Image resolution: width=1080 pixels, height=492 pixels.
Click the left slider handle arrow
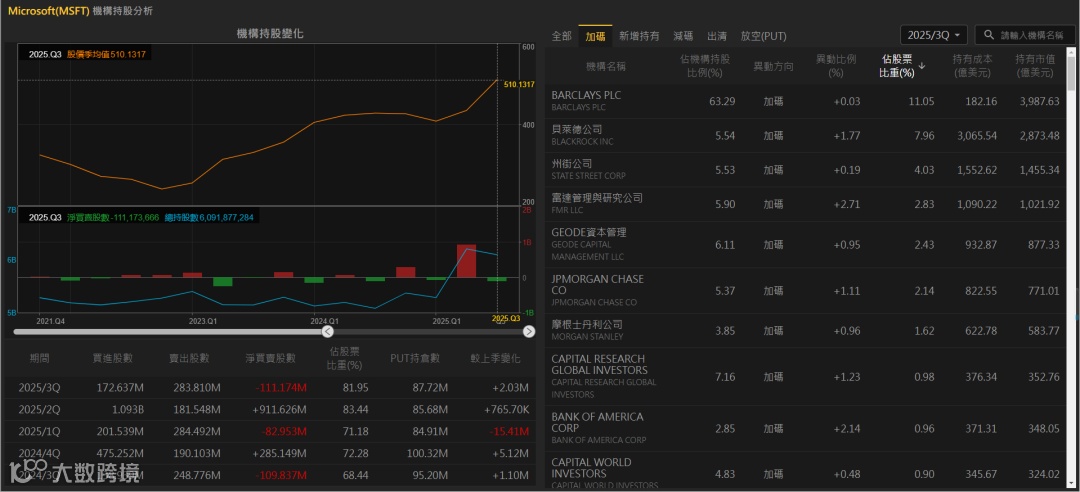point(328,332)
